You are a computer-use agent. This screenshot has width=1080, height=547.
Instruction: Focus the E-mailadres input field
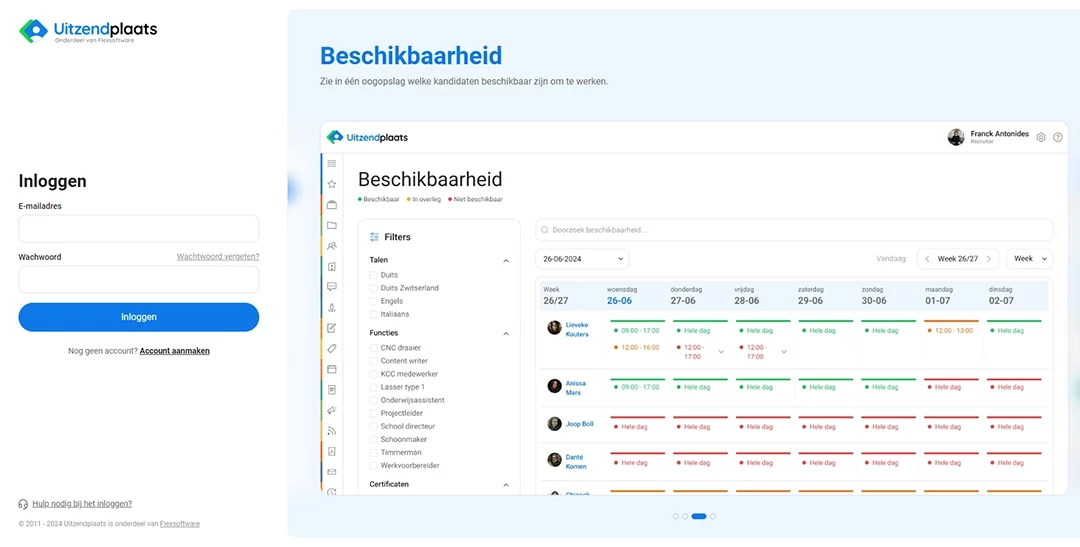click(x=139, y=229)
